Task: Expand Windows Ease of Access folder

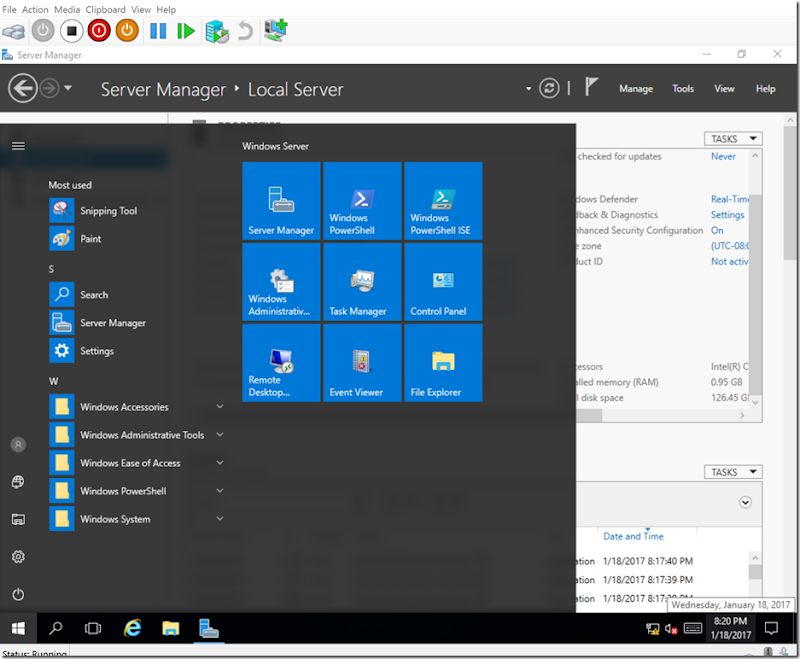Action: [136, 463]
